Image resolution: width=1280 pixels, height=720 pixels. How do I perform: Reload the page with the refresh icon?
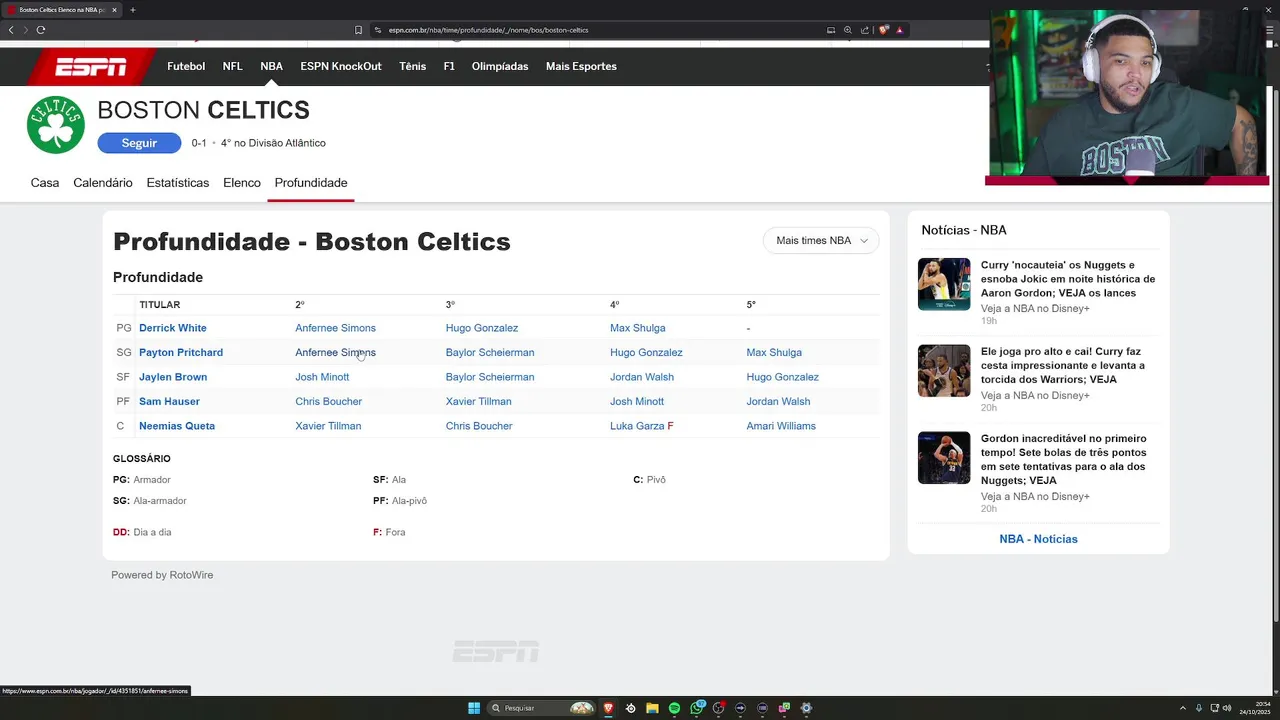(40, 30)
